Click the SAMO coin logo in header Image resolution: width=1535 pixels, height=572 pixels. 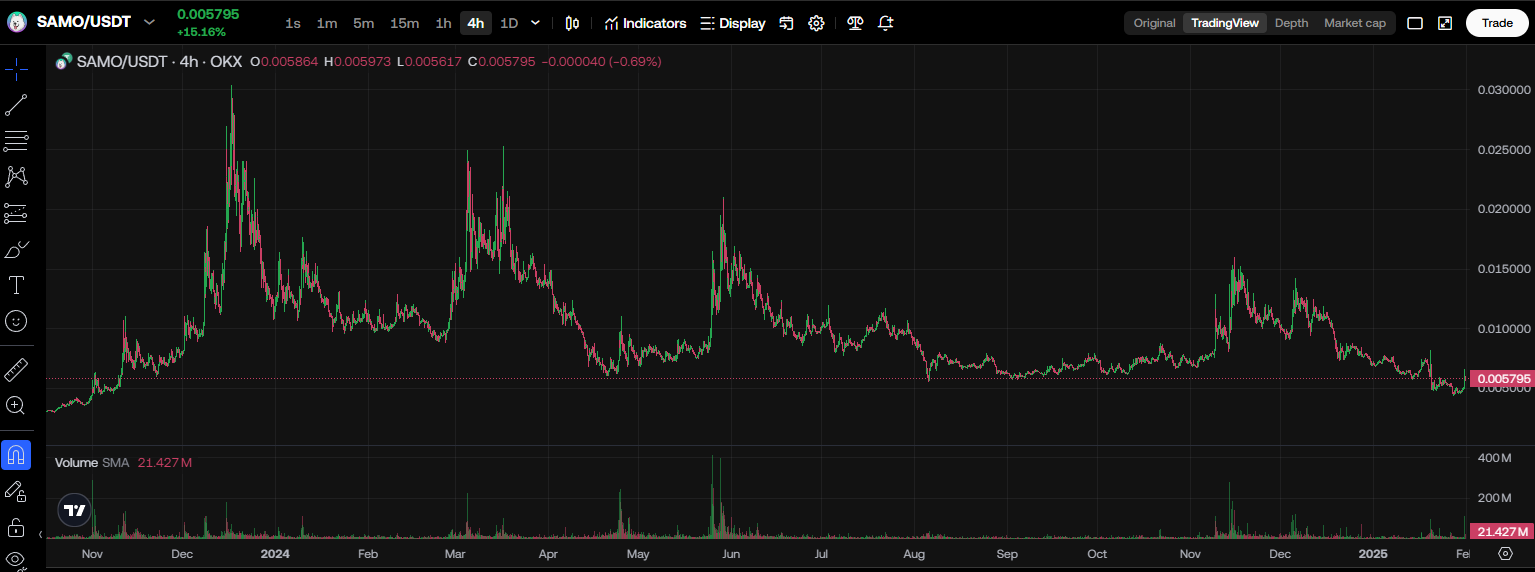point(16,22)
